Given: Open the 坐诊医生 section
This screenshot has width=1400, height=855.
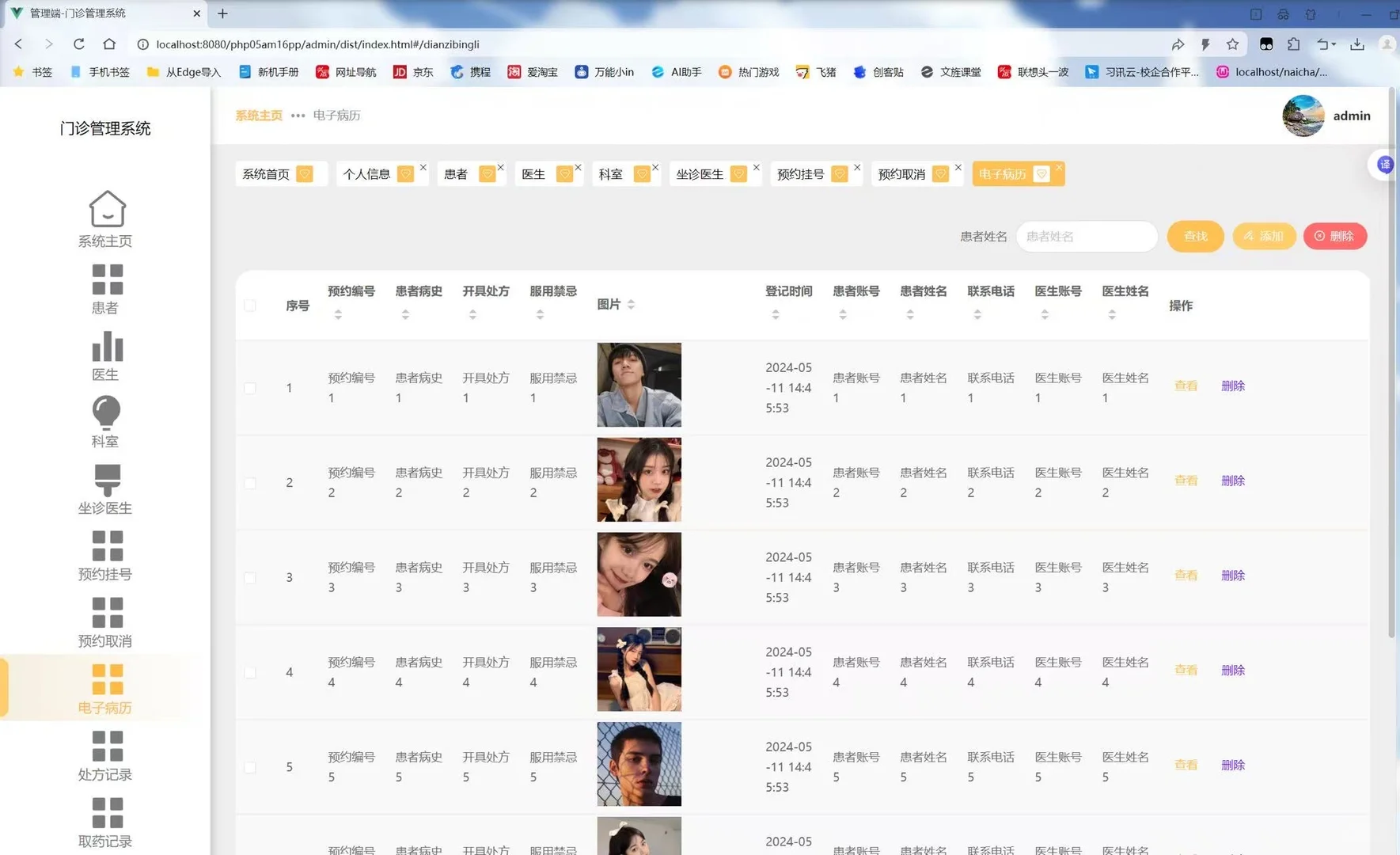Looking at the screenshot, I should (x=105, y=488).
